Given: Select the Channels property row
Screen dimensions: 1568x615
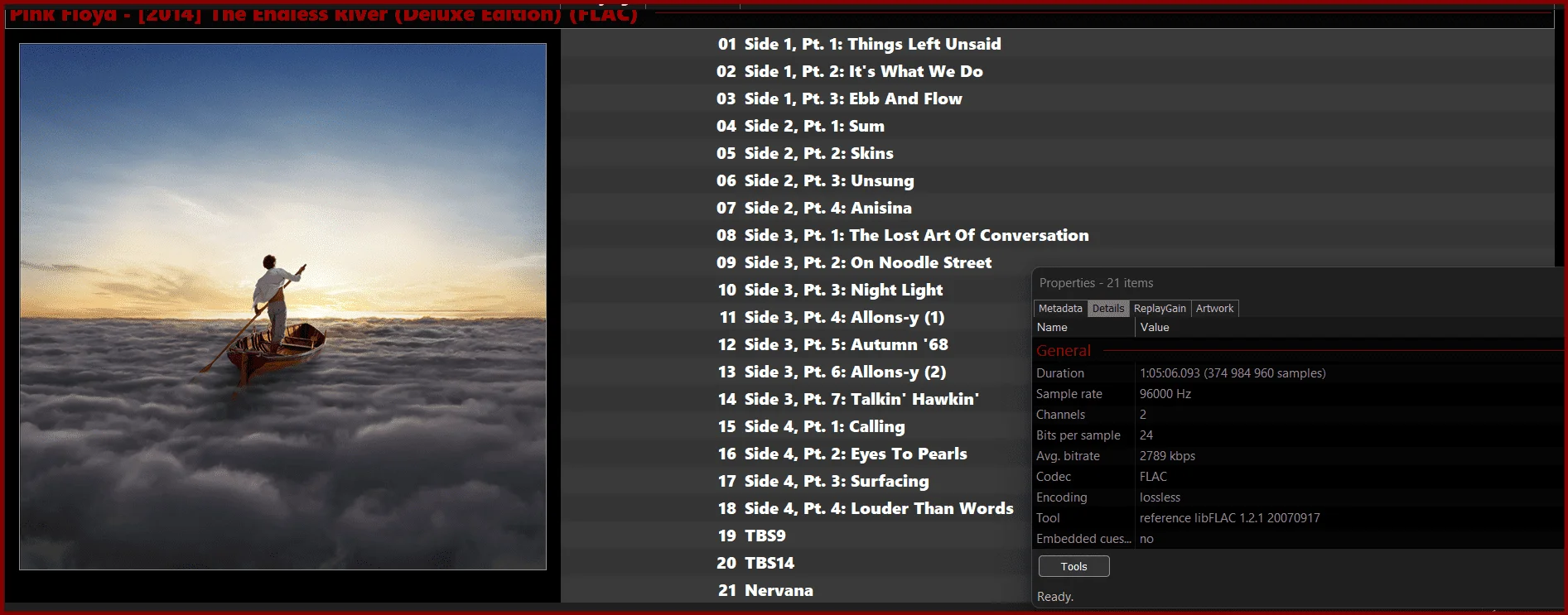Looking at the screenshot, I should click(x=1298, y=415).
